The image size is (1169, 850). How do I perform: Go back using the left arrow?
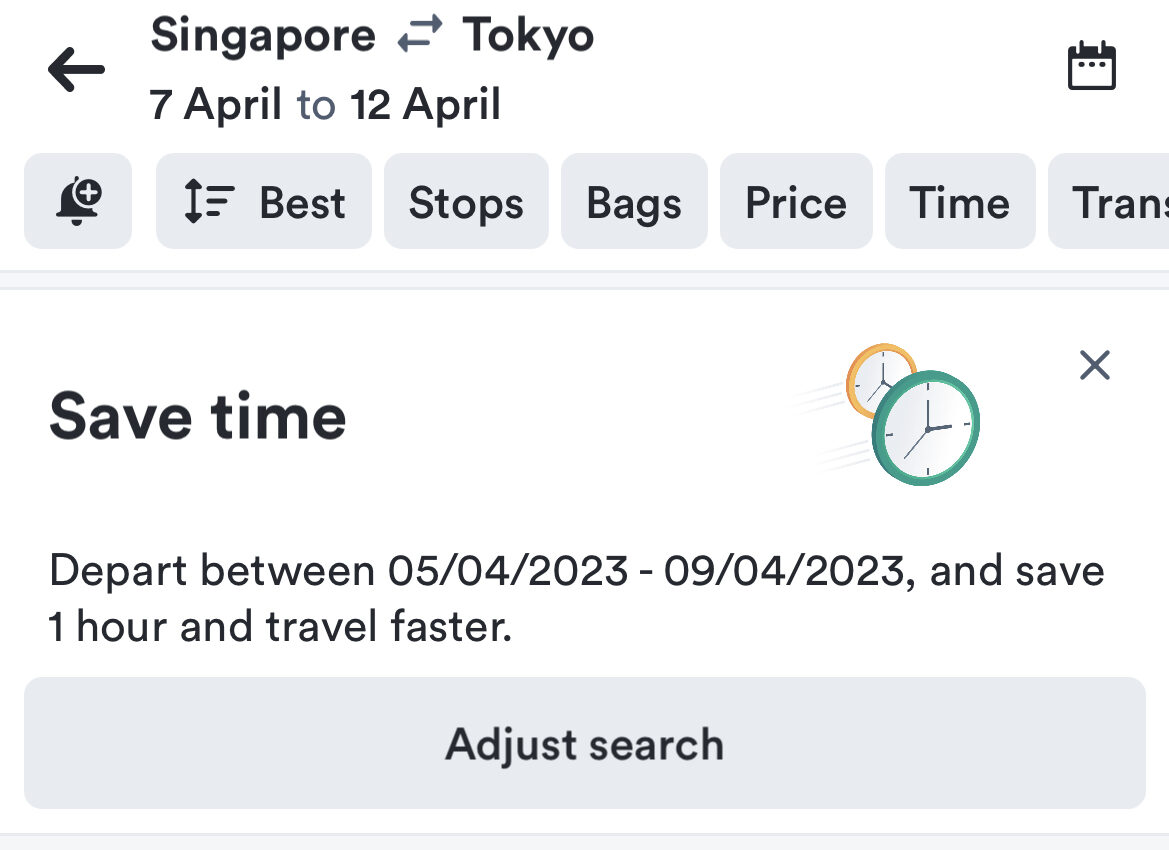click(76, 70)
